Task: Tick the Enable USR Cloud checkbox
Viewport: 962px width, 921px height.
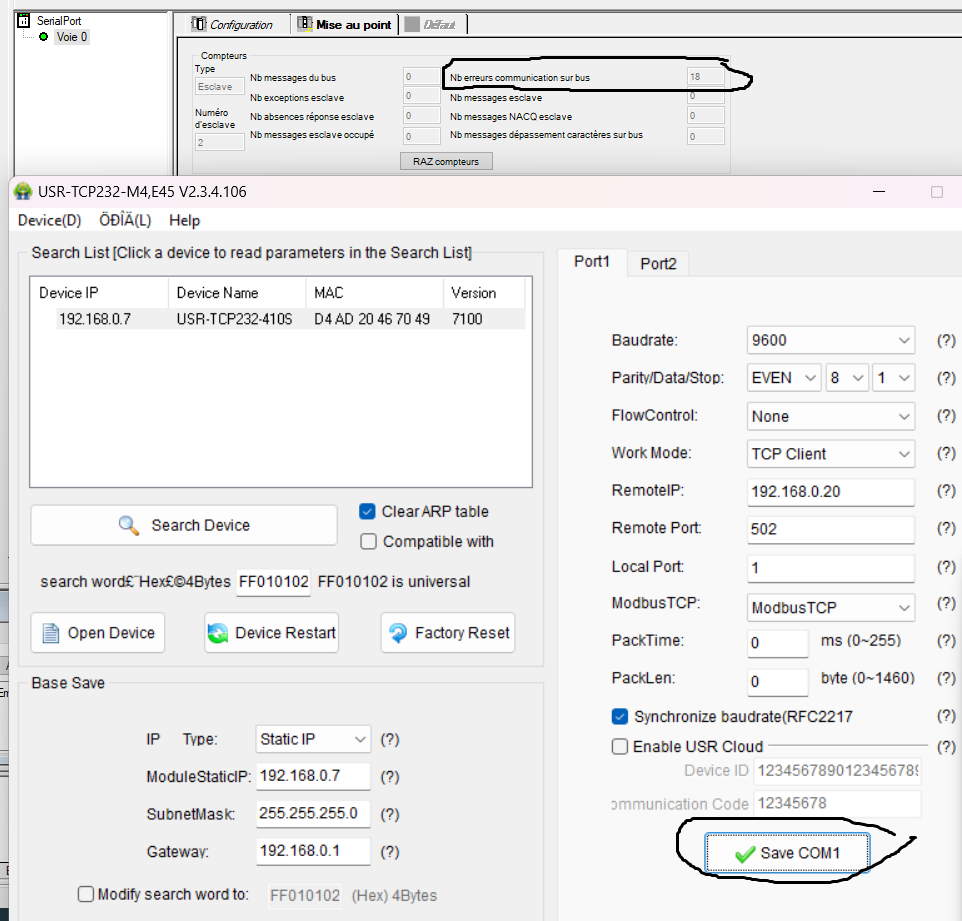Action: point(620,747)
